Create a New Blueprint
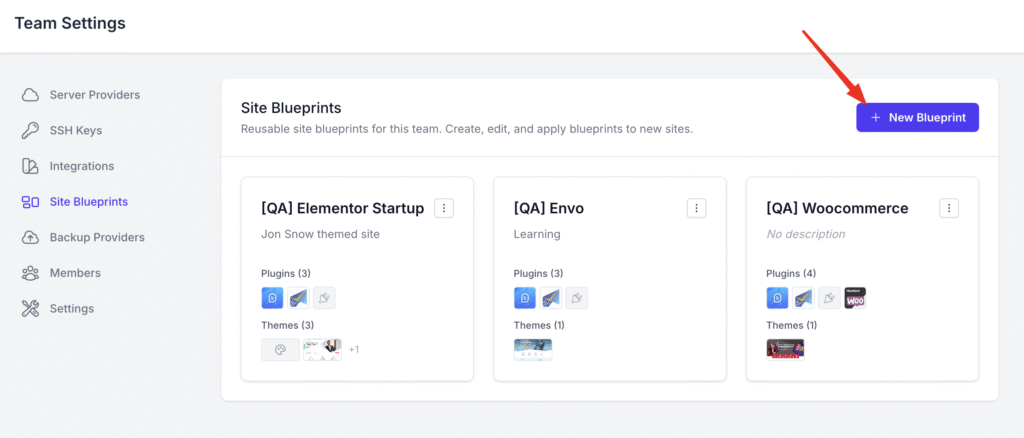Image resolution: width=1024 pixels, height=438 pixels. pos(918,117)
